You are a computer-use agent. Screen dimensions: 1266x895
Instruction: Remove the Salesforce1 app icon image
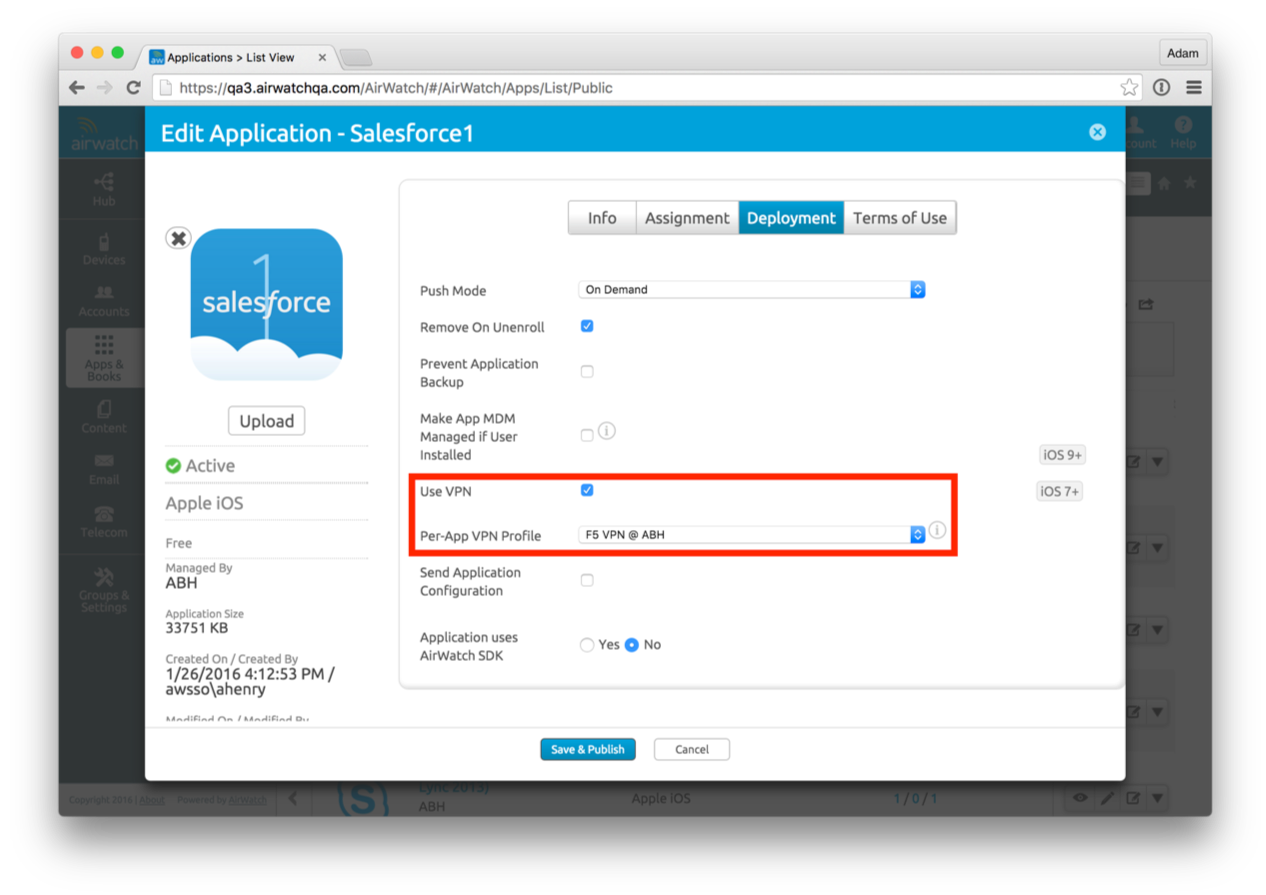click(x=178, y=238)
